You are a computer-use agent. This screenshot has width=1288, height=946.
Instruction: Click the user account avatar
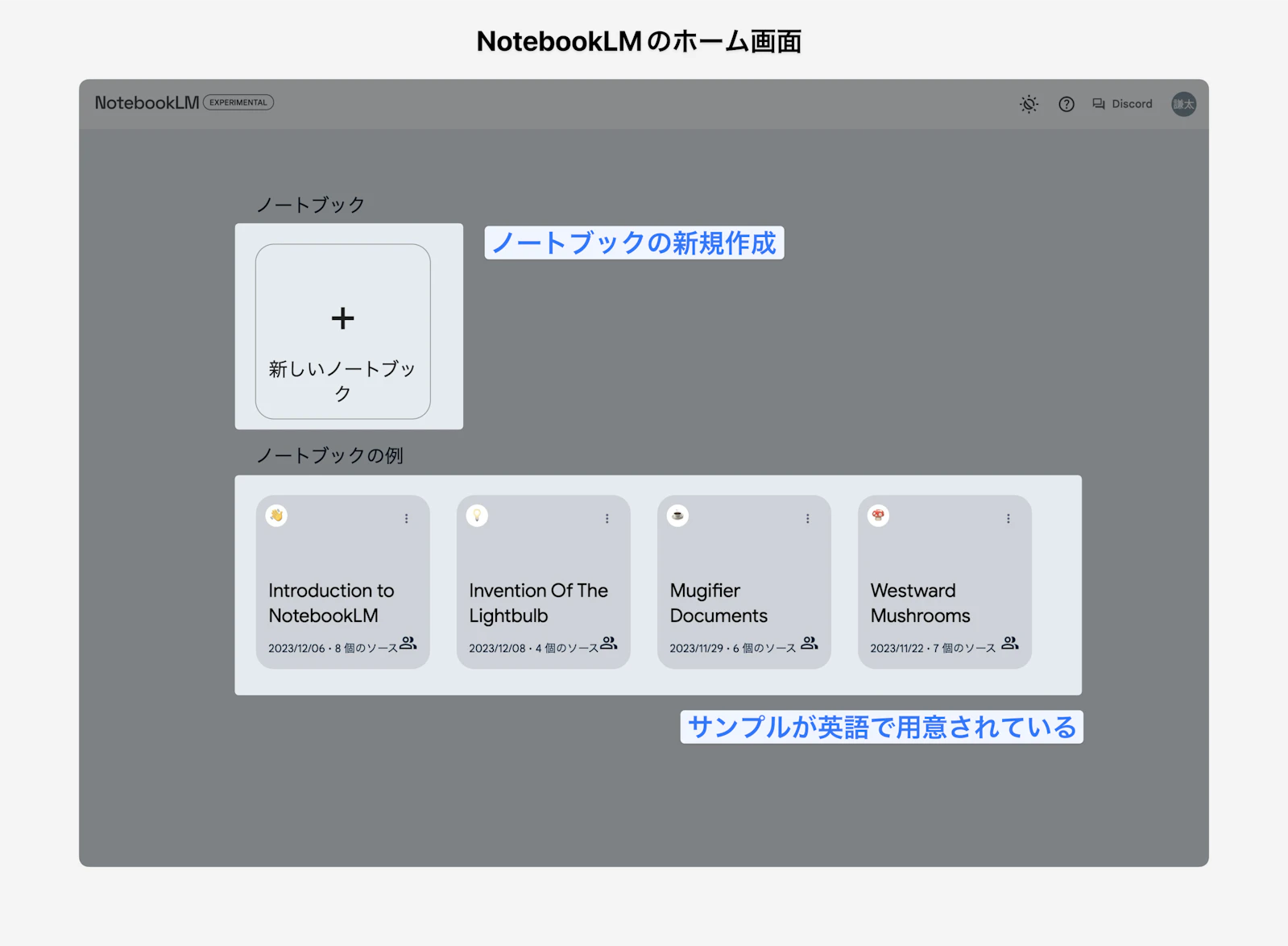pyautogui.click(x=1183, y=104)
